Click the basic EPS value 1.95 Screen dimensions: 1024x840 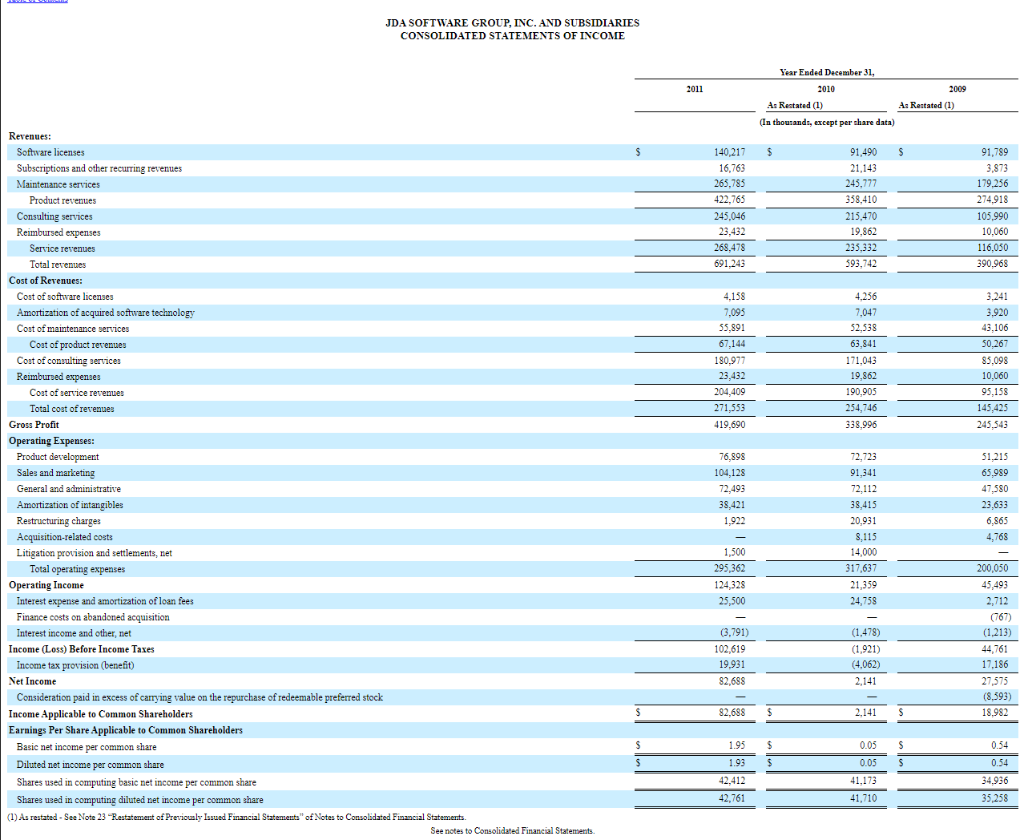pyautogui.click(x=737, y=745)
